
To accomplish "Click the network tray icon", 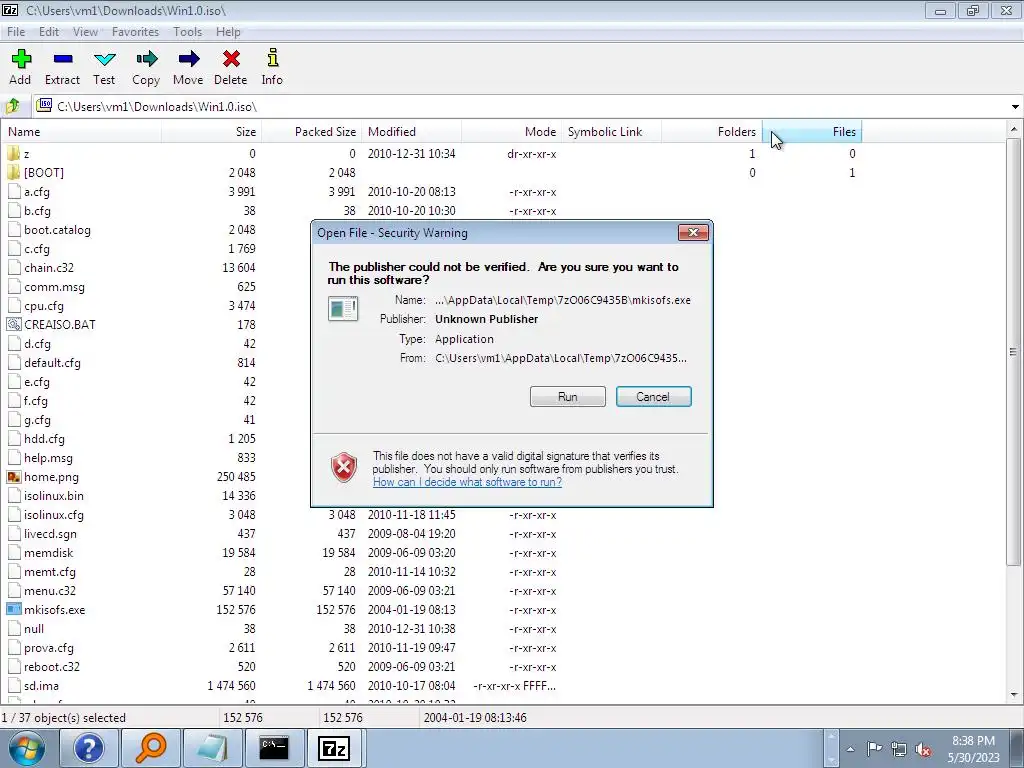I will [899, 749].
